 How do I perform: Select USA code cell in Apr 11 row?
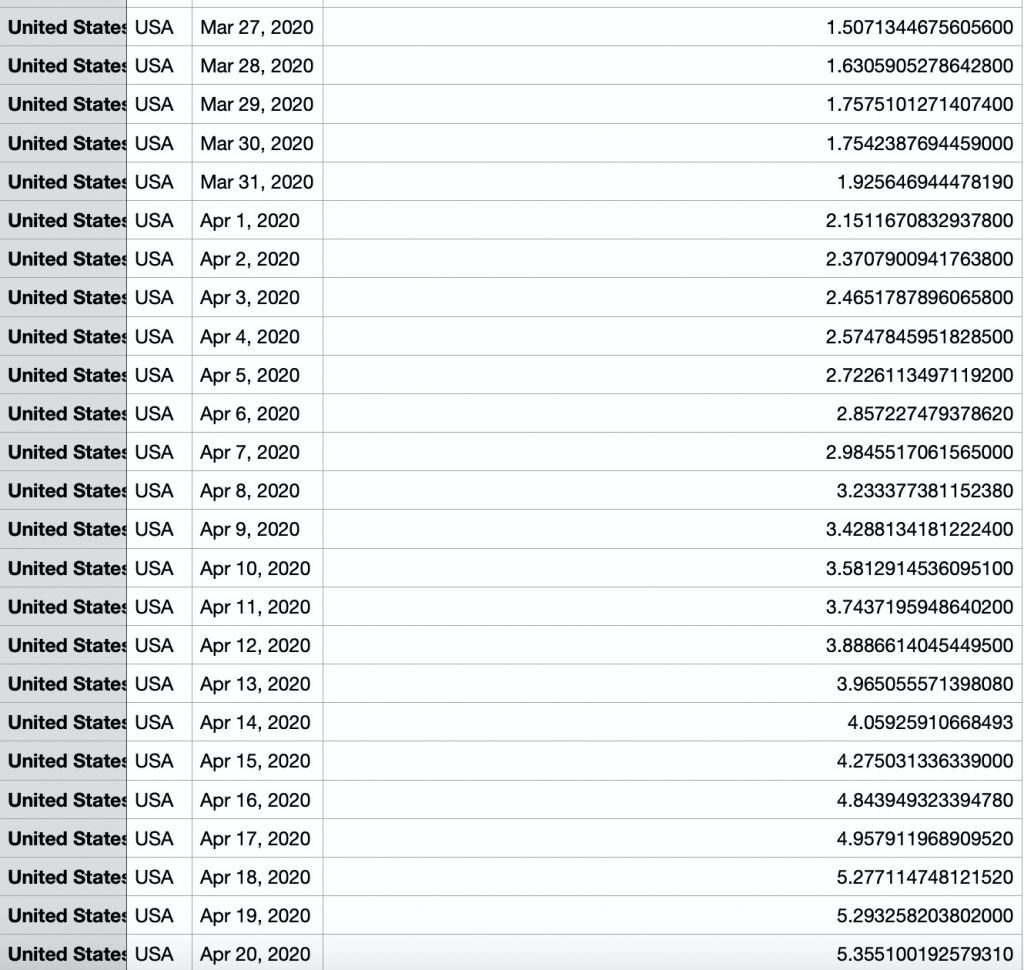154,606
